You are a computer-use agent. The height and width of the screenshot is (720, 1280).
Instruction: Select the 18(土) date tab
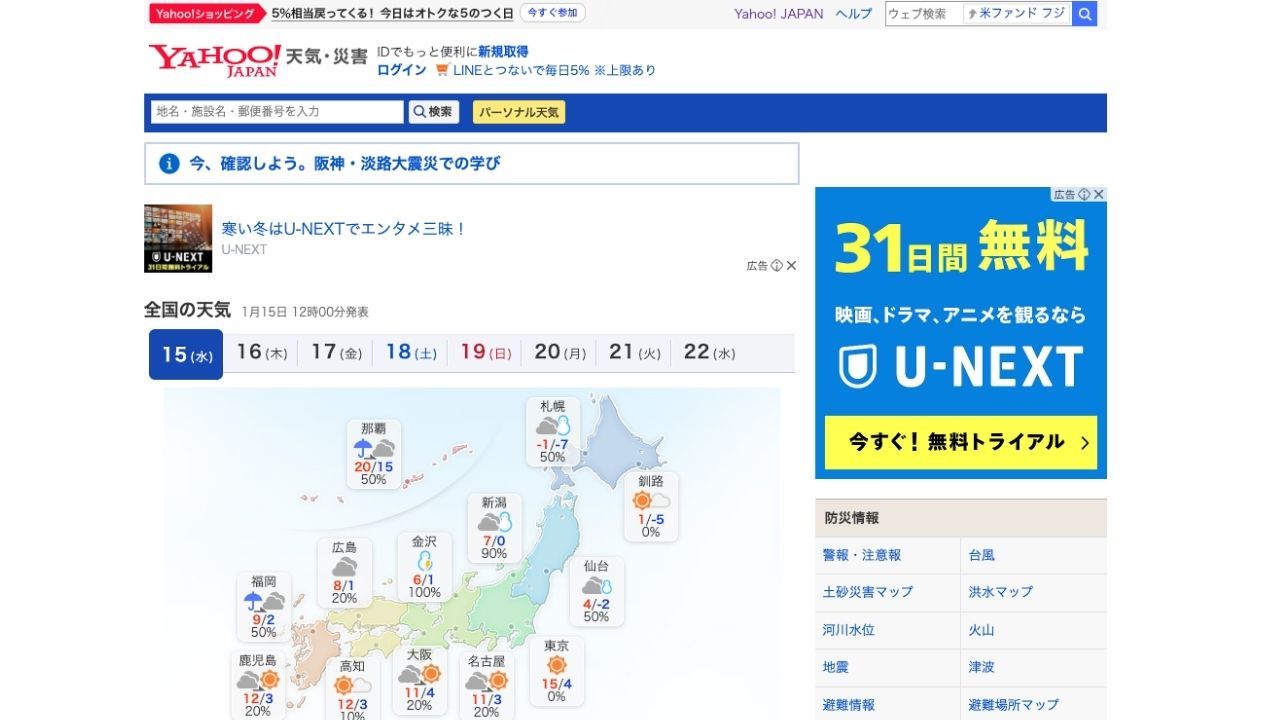tap(410, 352)
